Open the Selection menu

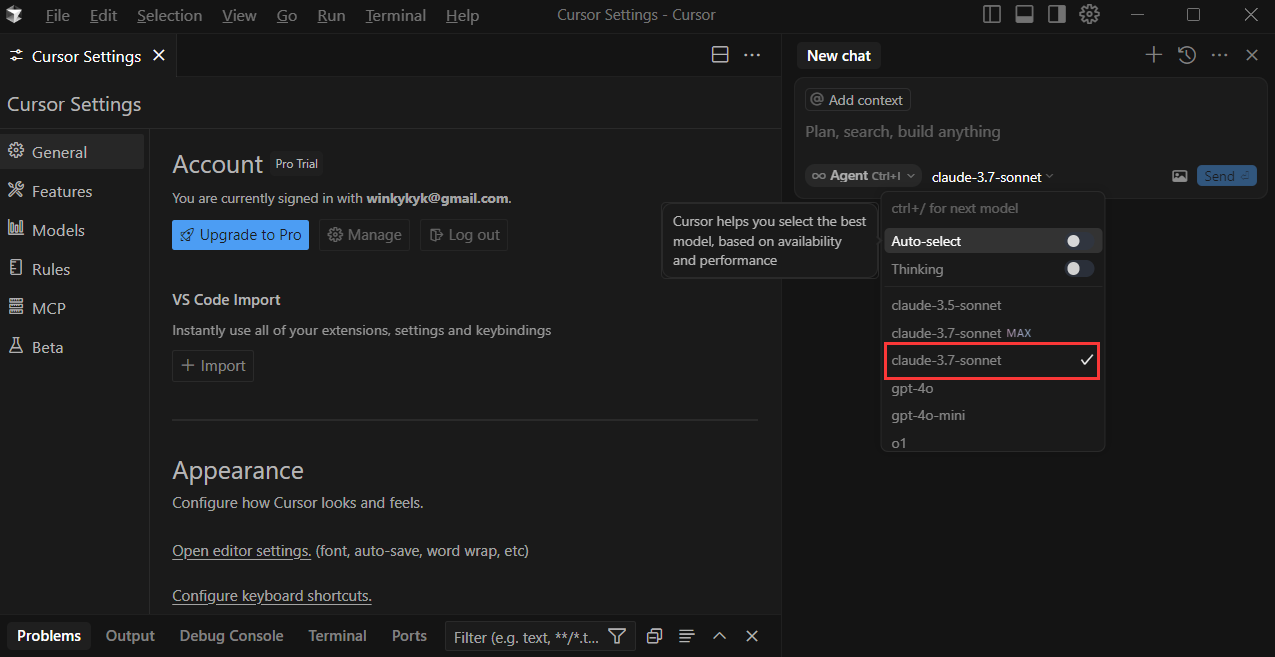tap(169, 16)
